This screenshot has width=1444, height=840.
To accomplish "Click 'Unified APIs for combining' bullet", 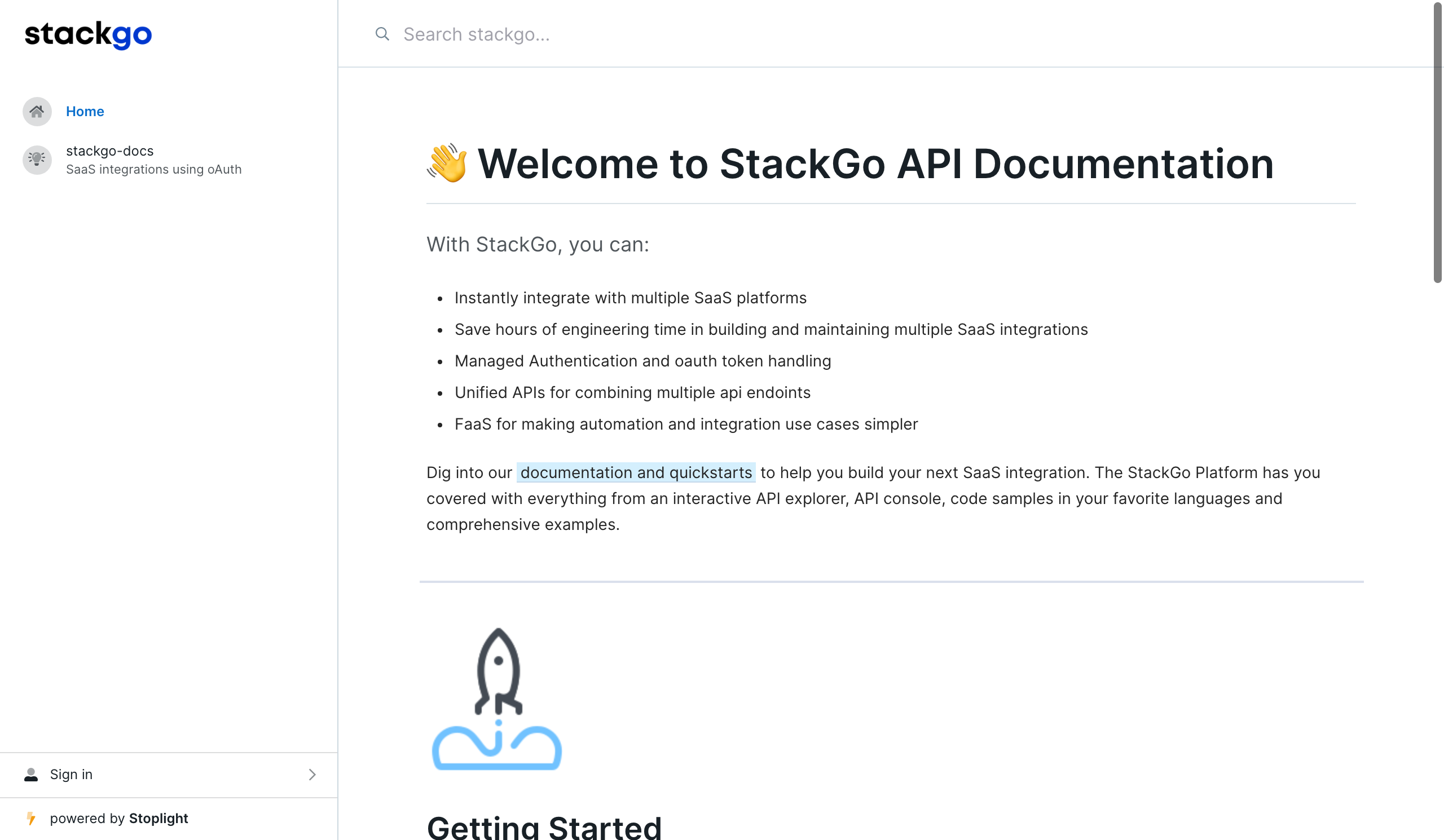I will [632, 392].
